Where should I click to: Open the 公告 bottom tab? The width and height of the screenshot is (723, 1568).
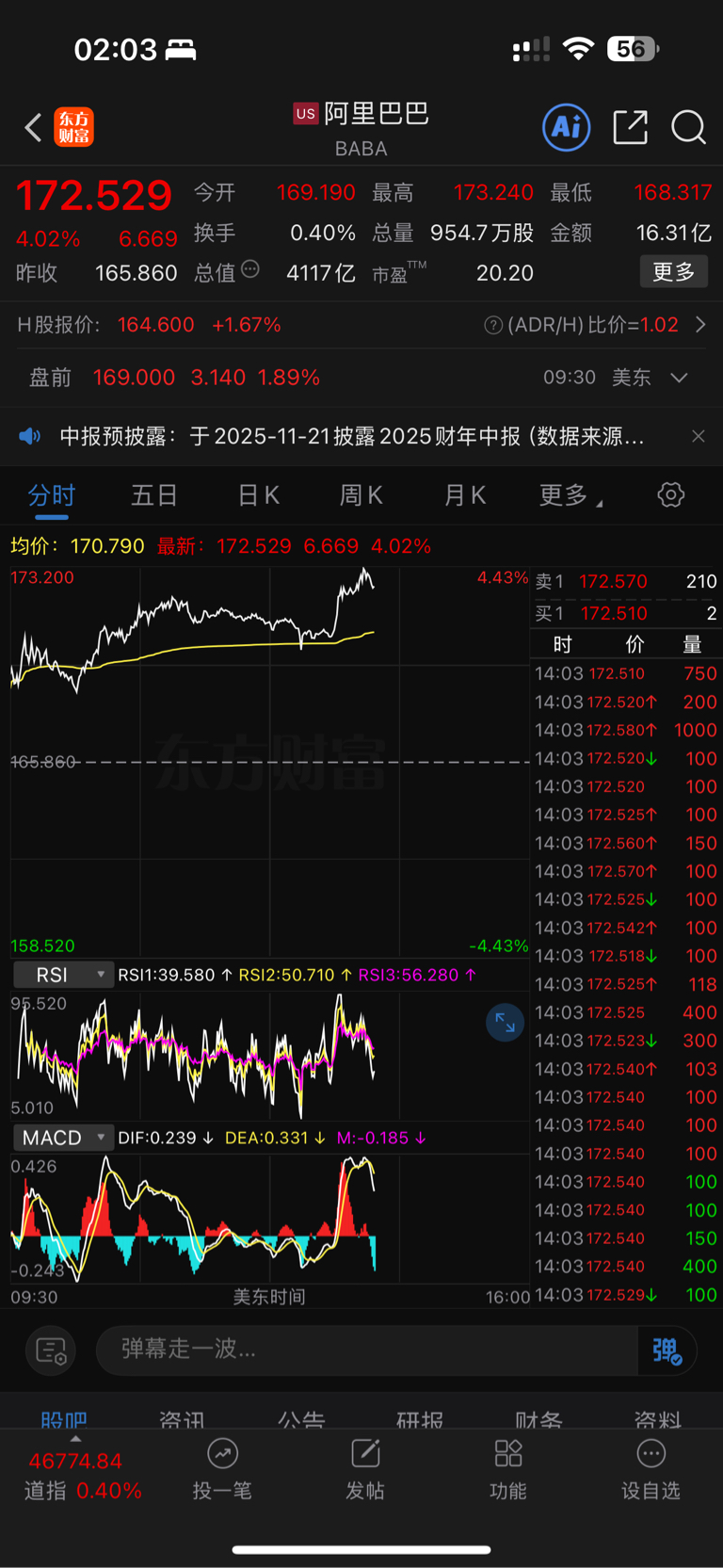[301, 1419]
